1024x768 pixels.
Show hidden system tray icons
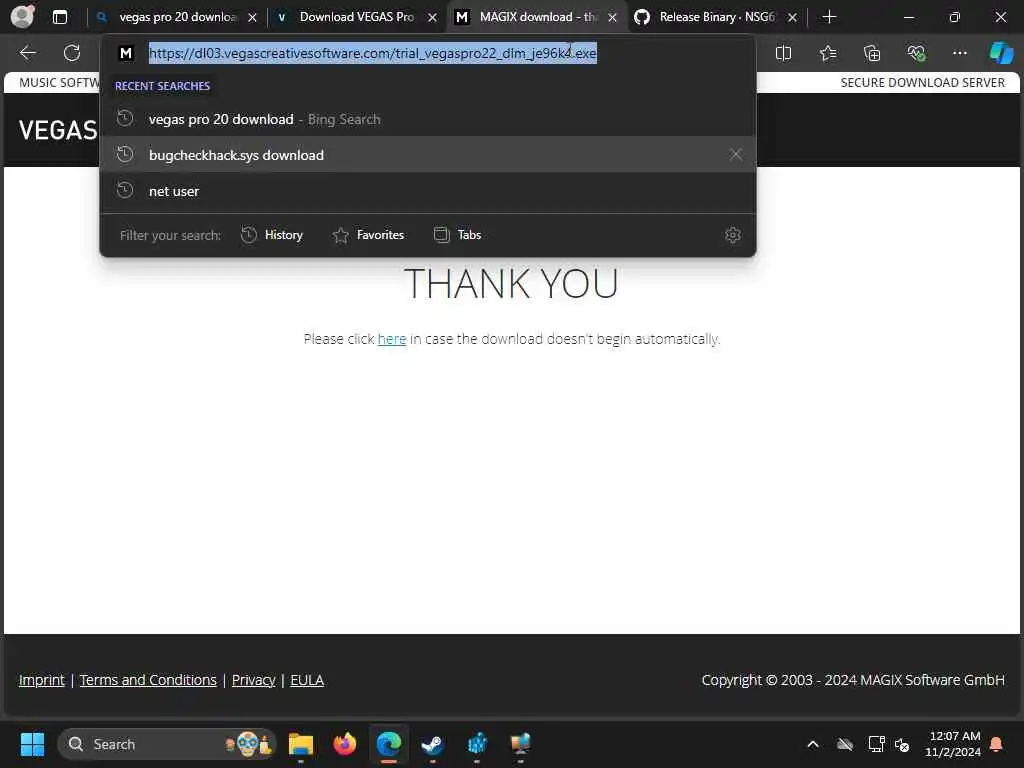pos(813,744)
